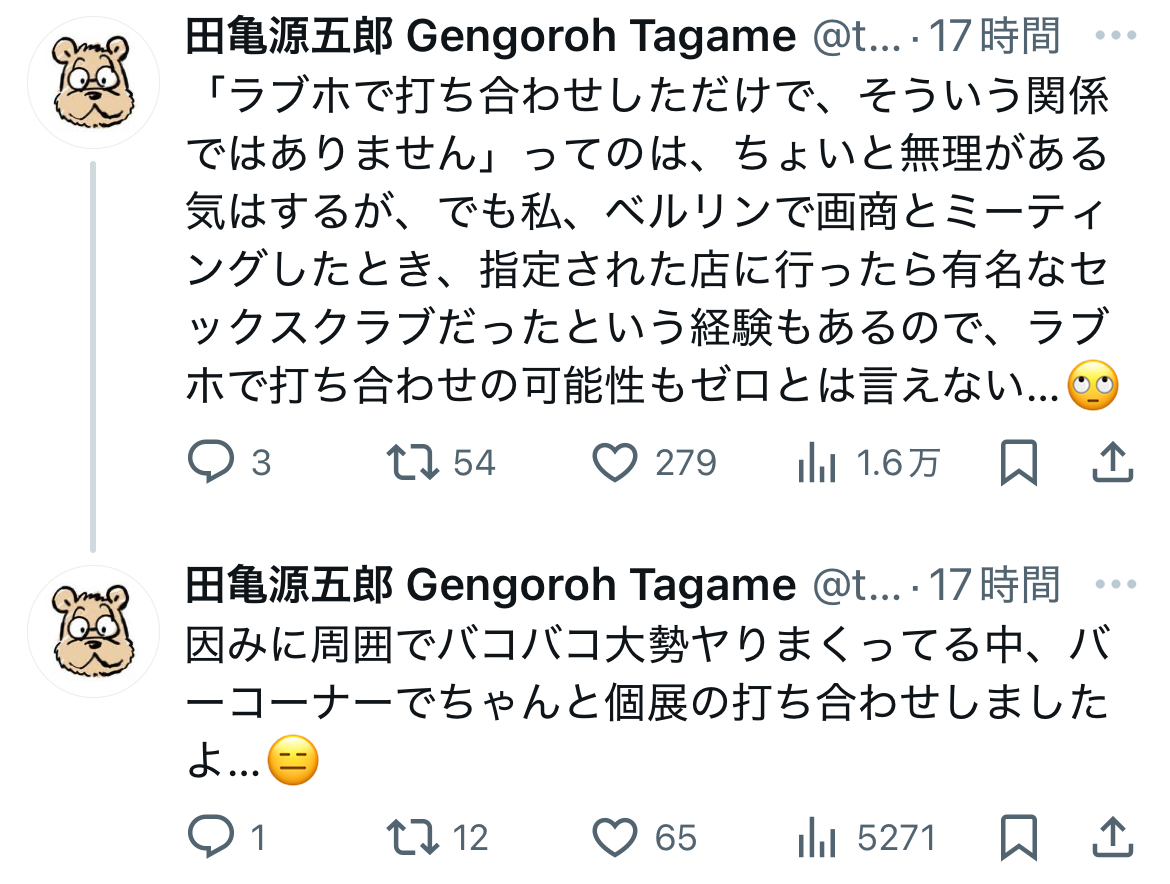Bookmark the second tweet
This screenshot has height=884, width=1170.
(x=1018, y=837)
